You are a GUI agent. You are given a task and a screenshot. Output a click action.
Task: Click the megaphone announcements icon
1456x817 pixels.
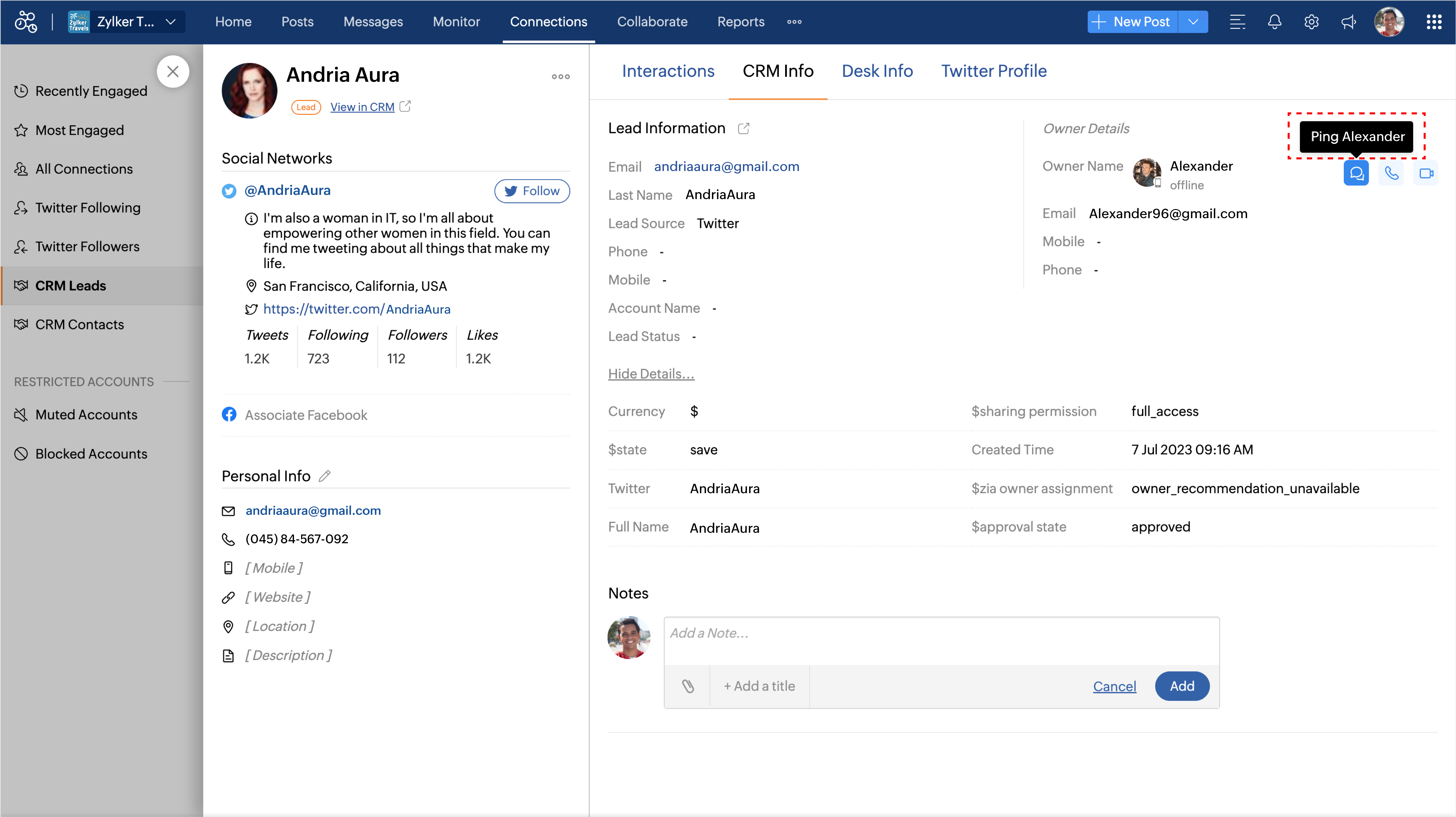pos(1349,22)
